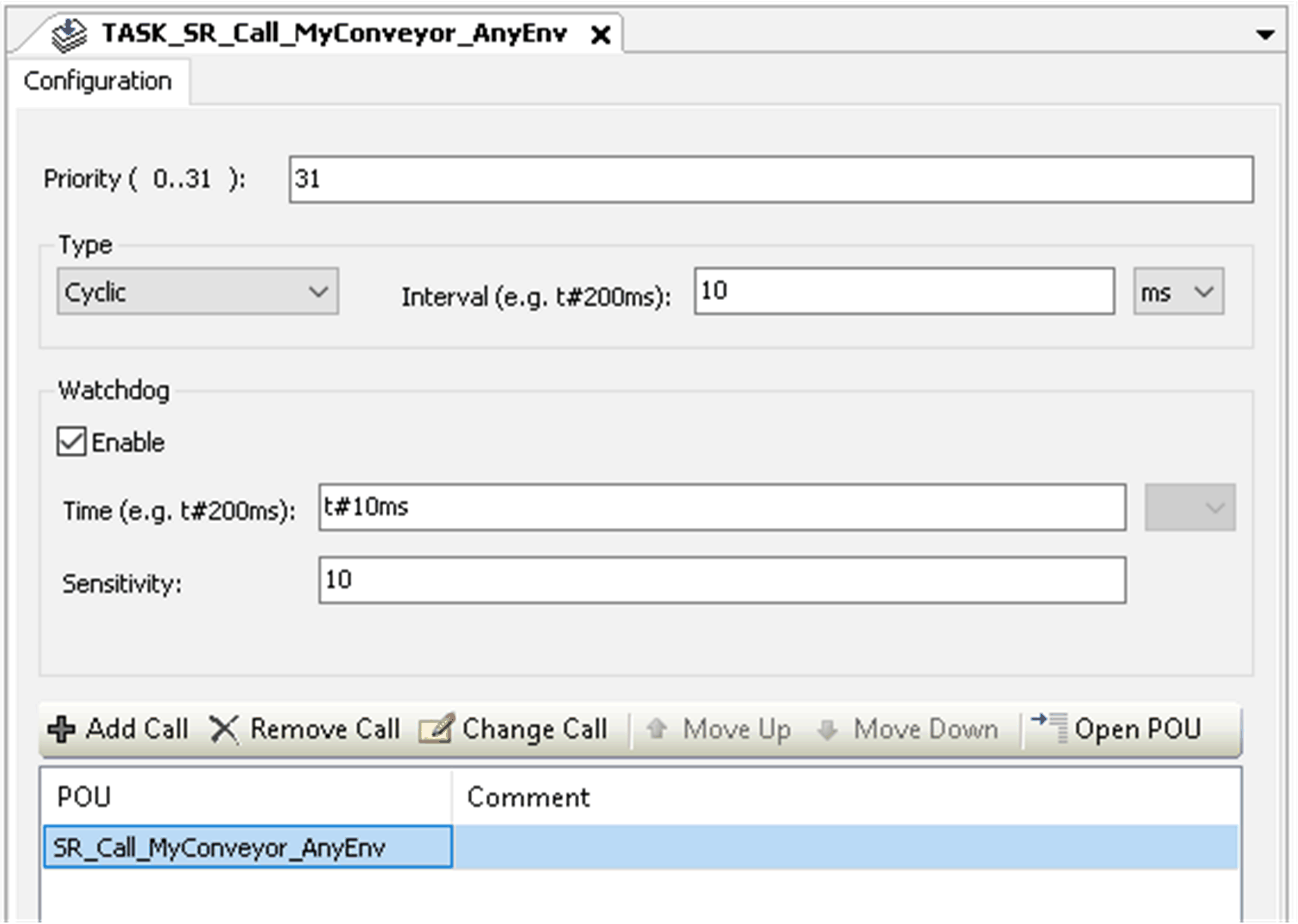Click the Remove Call X icon
This screenshot has width=1298, height=924.
tap(224, 730)
